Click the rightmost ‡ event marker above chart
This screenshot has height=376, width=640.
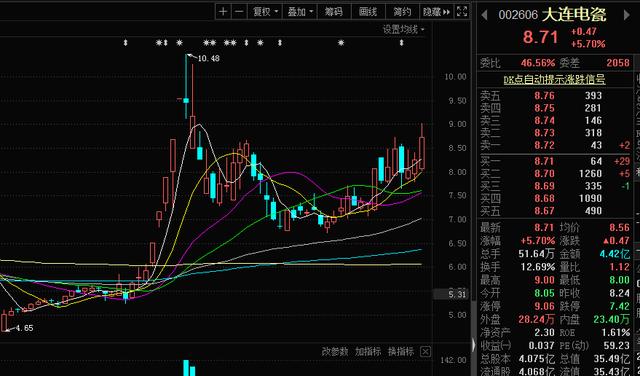[401, 42]
